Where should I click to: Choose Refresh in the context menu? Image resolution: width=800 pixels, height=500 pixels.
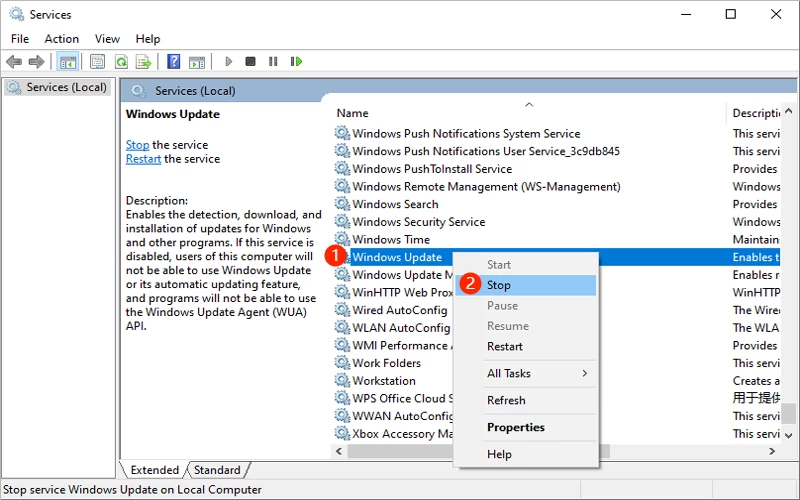coord(525,400)
